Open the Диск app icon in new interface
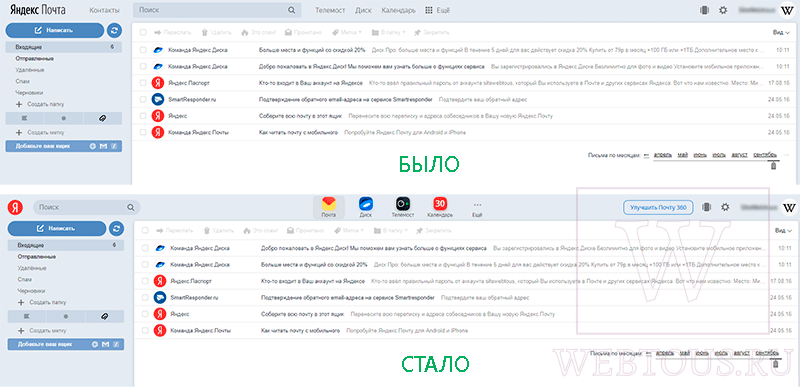Screen dimensions: 800x387 [x=366, y=208]
